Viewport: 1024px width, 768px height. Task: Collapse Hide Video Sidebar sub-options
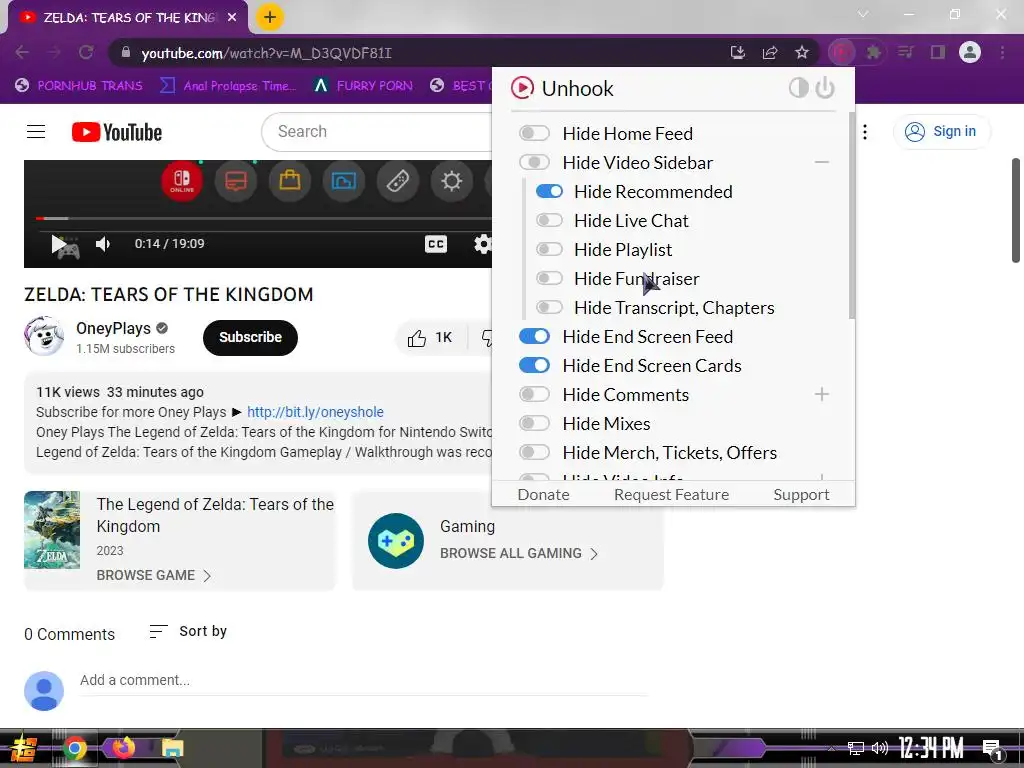tap(822, 162)
